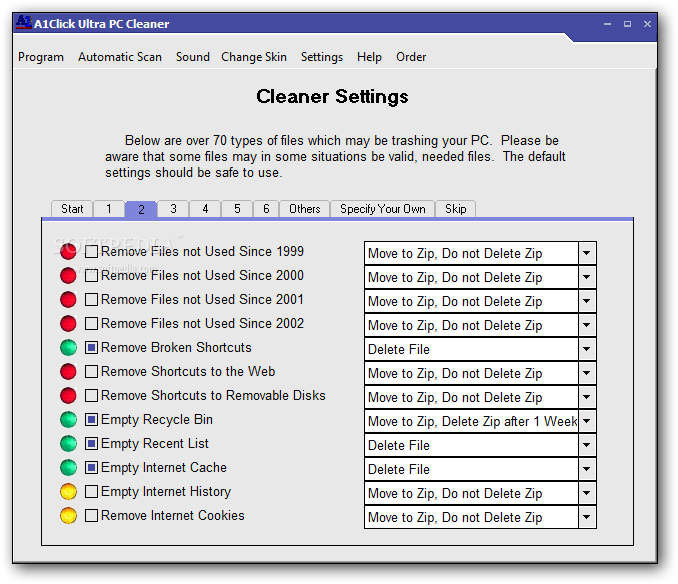The width and height of the screenshot is (678, 584).
Task: Go to the Skip tab
Action: tap(455, 209)
